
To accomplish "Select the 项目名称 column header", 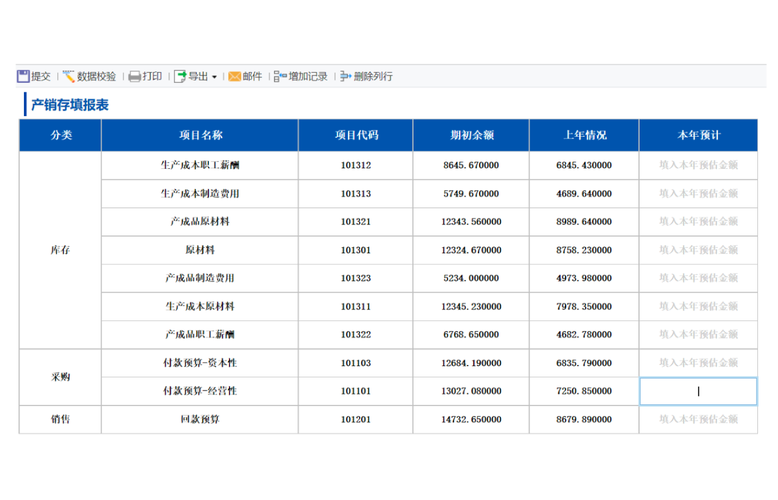I will click(x=200, y=135).
